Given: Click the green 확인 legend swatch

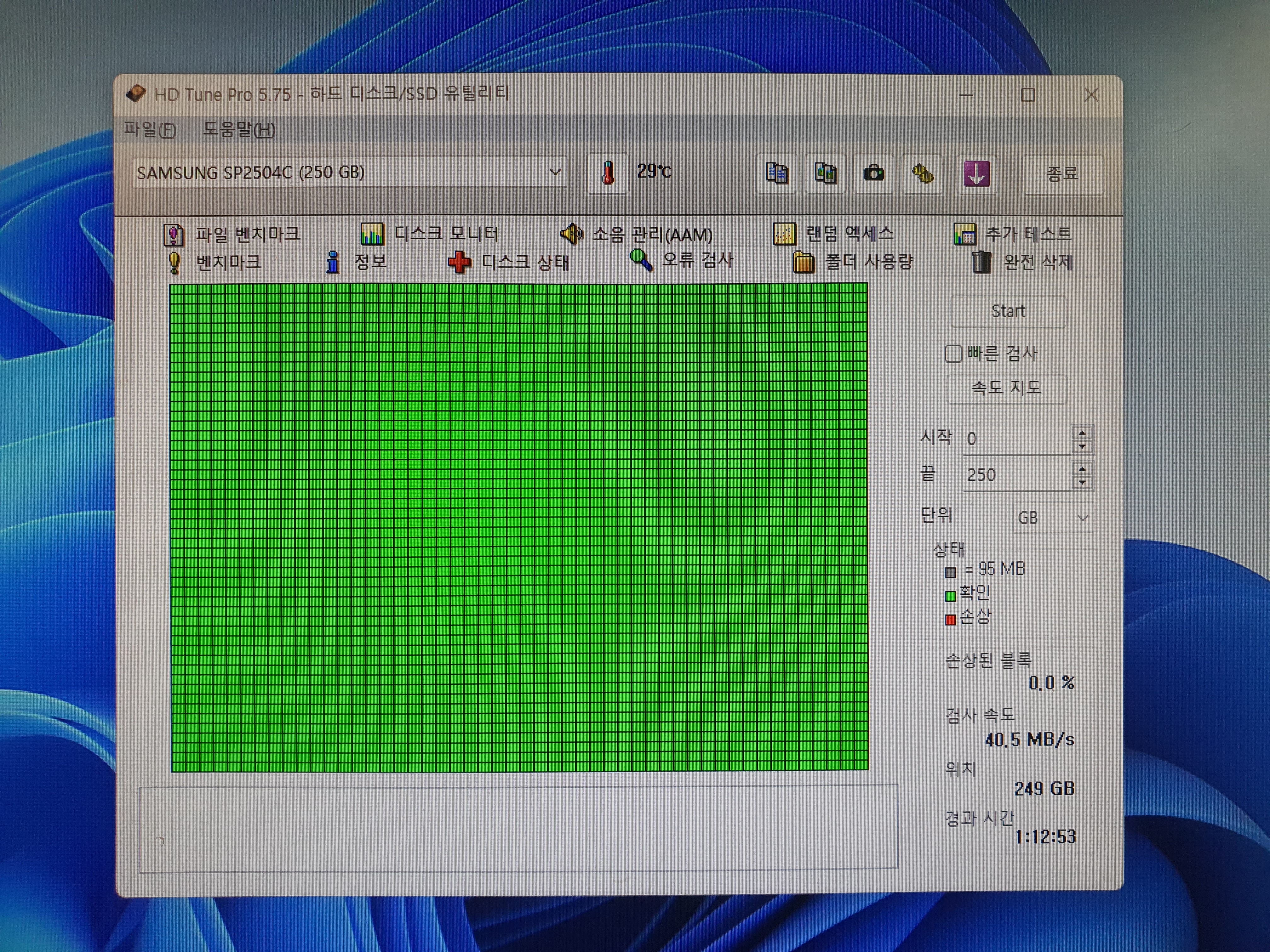Looking at the screenshot, I should [x=950, y=596].
